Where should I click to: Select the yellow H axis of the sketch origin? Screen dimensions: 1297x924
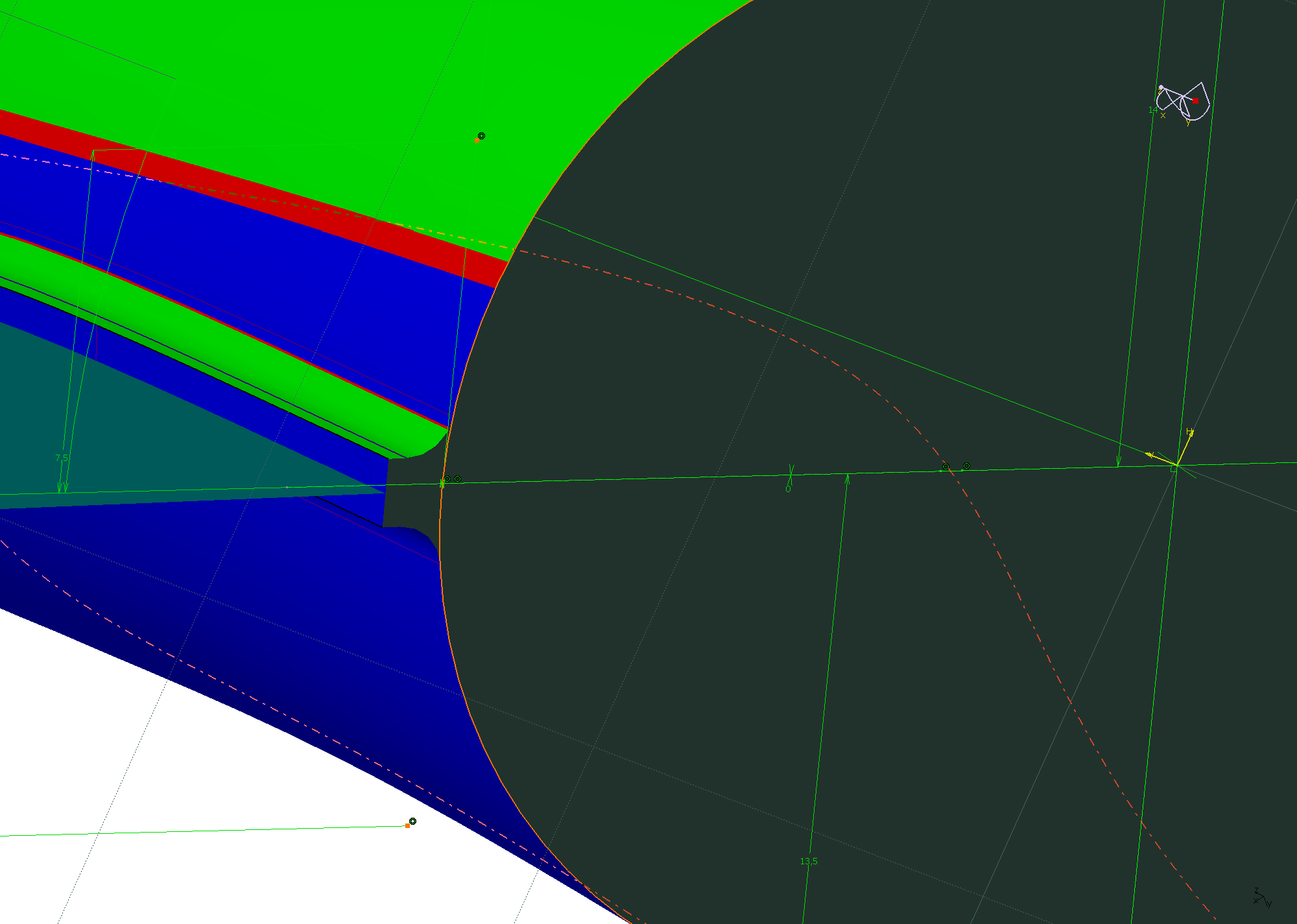tap(1184, 447)
